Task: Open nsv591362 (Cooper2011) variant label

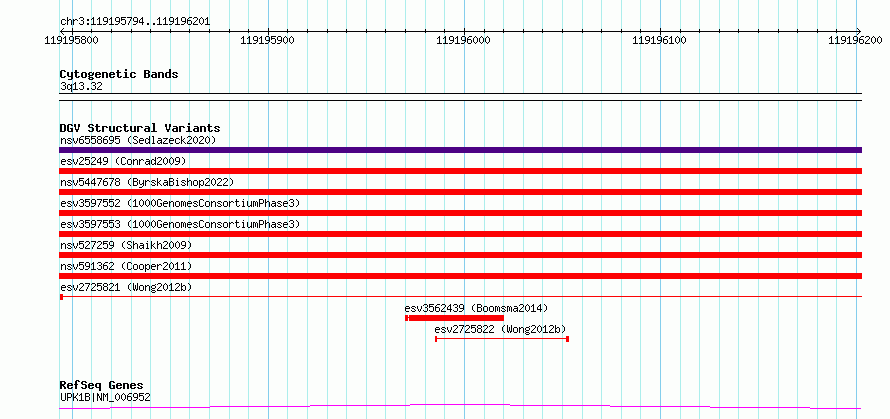Action: tap(126, 266)
